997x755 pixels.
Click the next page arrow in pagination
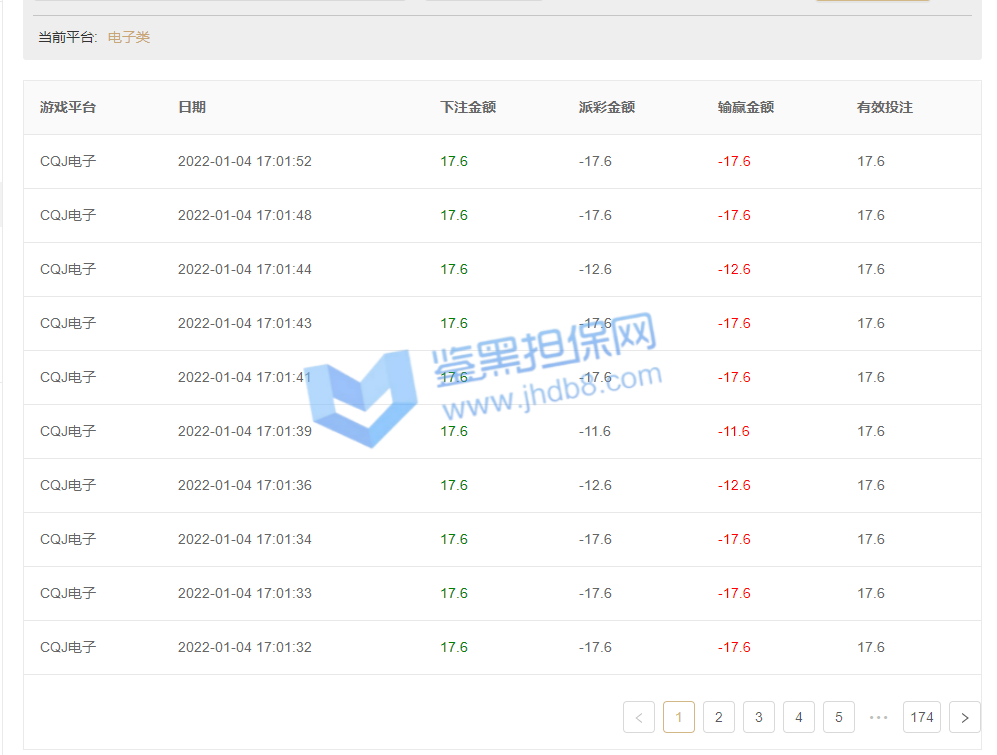[x=964, y=717]
